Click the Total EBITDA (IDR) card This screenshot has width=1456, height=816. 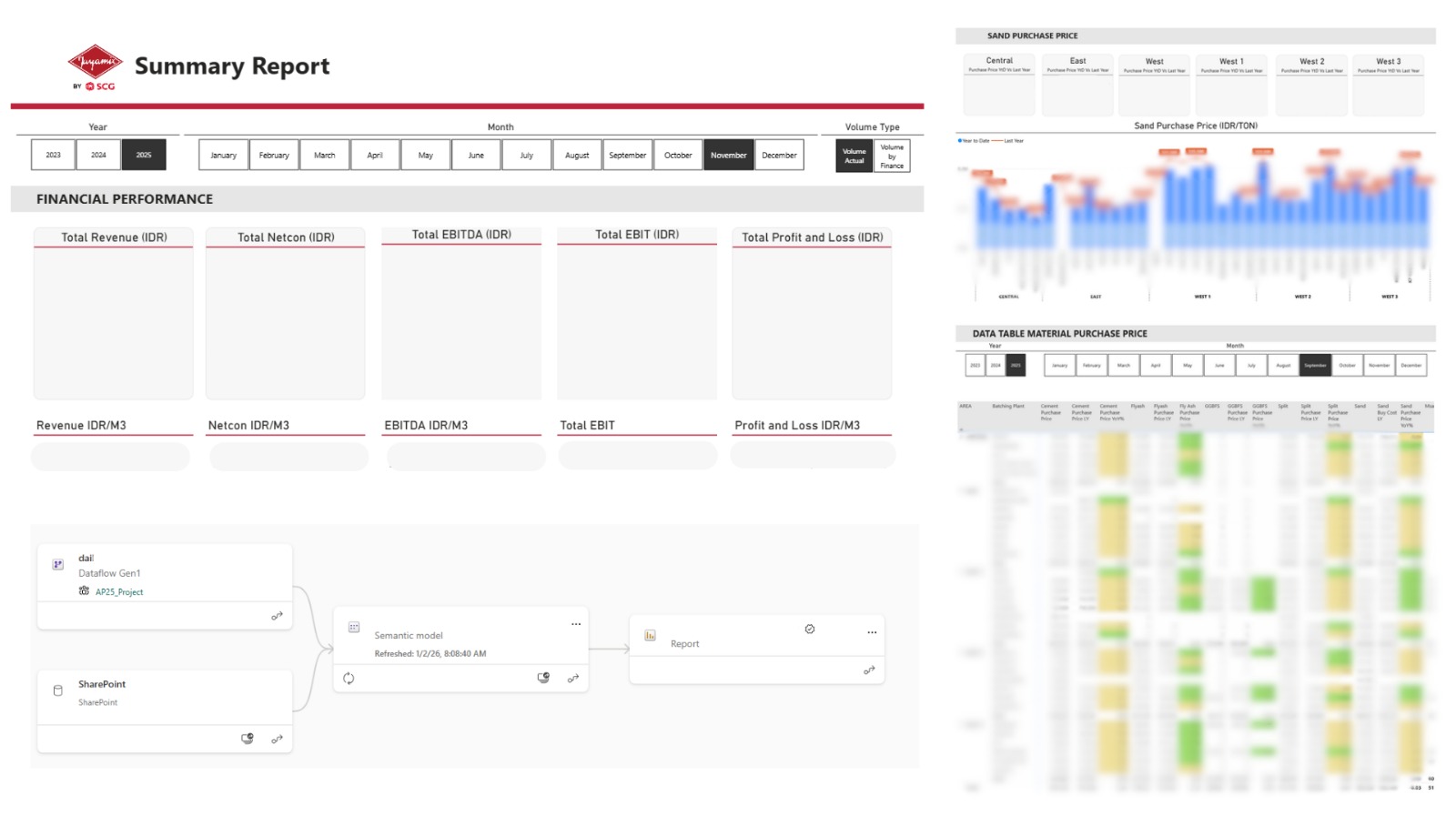click(x=461, y=312)
